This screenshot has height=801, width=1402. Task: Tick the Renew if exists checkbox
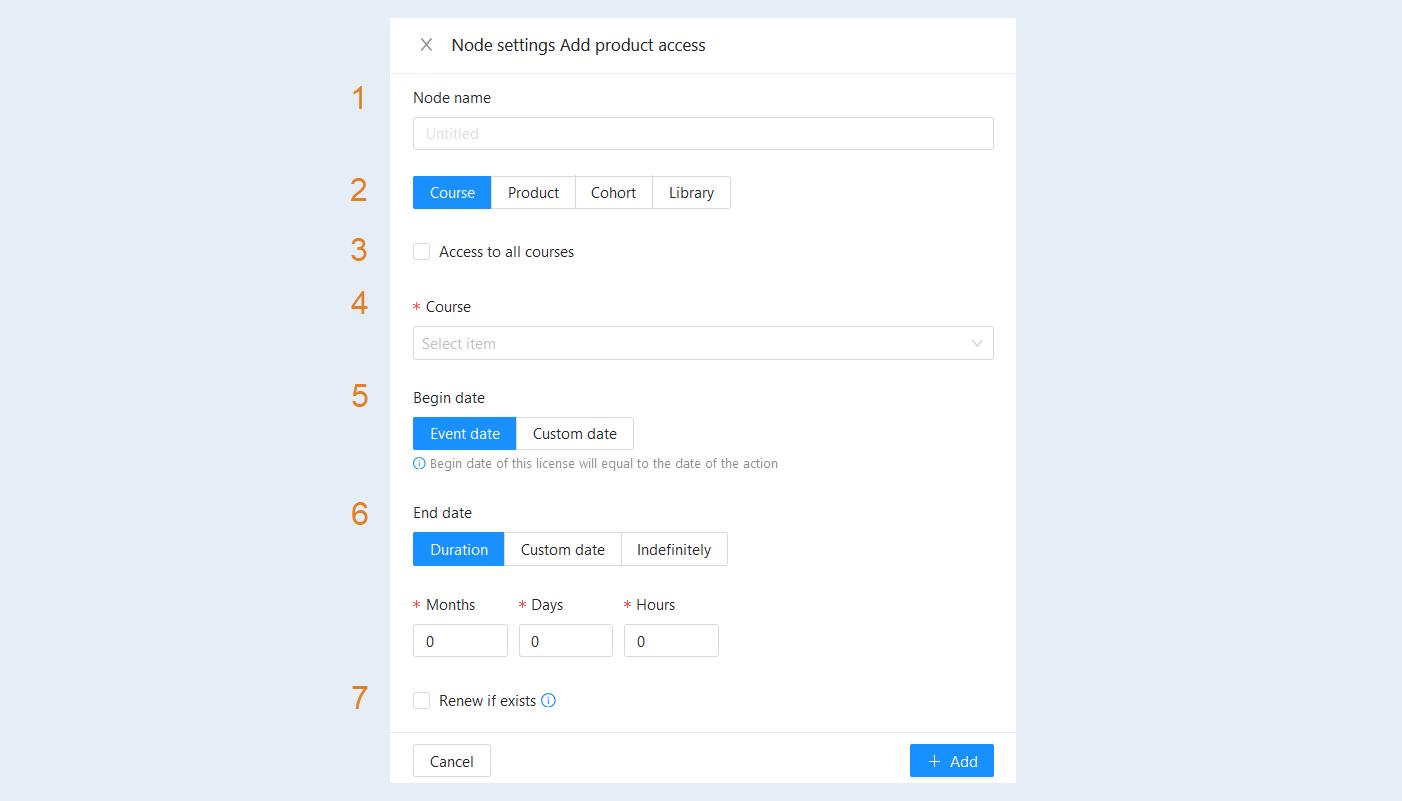tap(422, 700)
